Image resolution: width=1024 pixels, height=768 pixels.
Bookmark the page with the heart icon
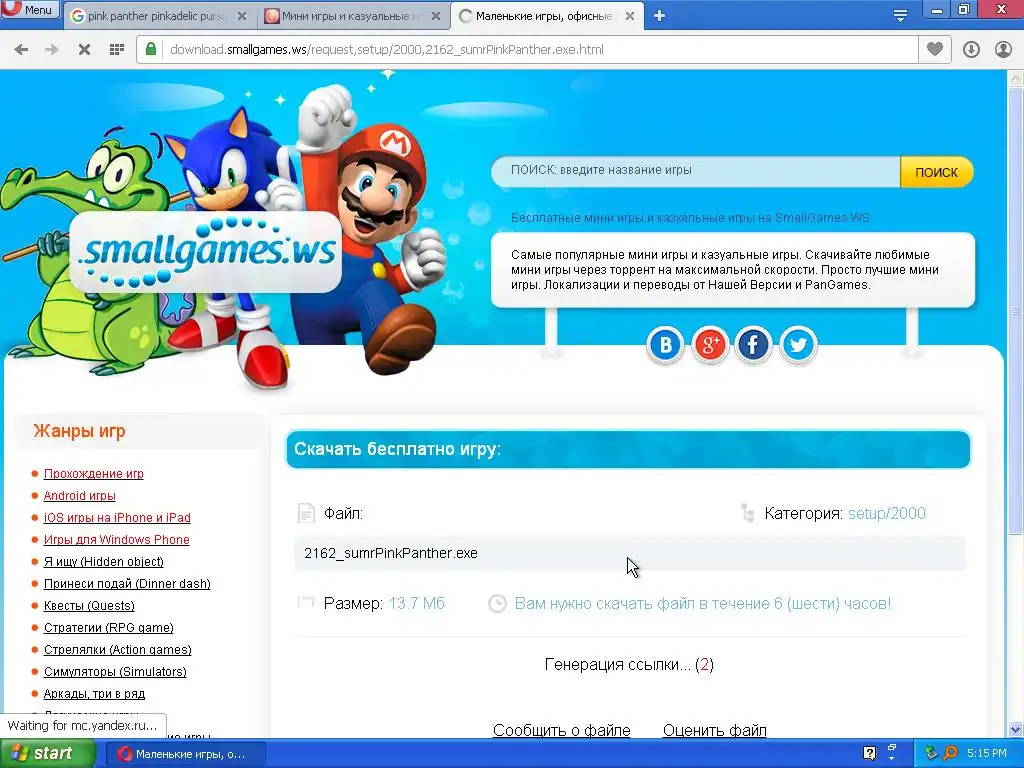click(x=935, y=49)
